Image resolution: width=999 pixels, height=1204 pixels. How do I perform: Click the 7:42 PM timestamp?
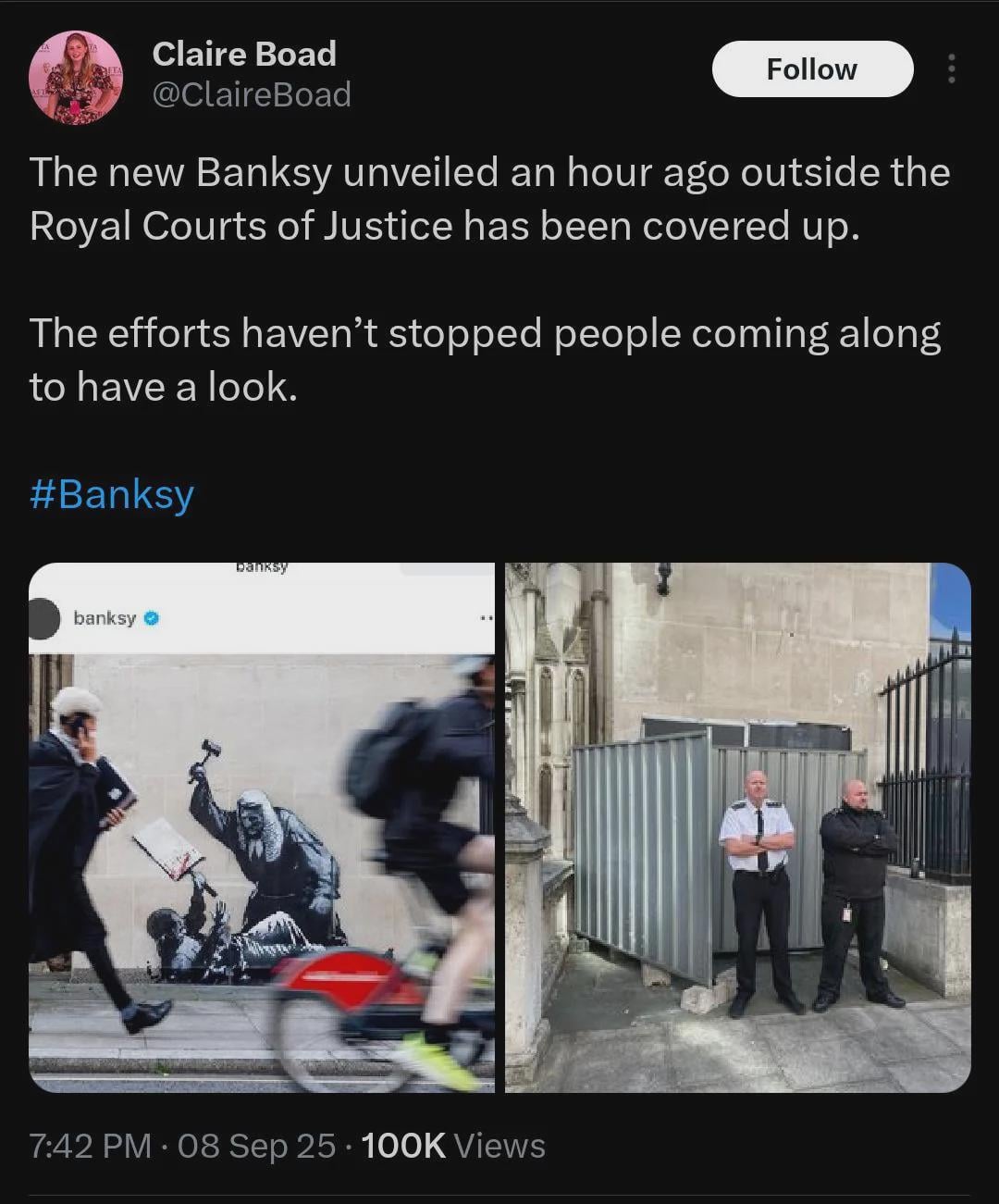tap(91, 1146)
